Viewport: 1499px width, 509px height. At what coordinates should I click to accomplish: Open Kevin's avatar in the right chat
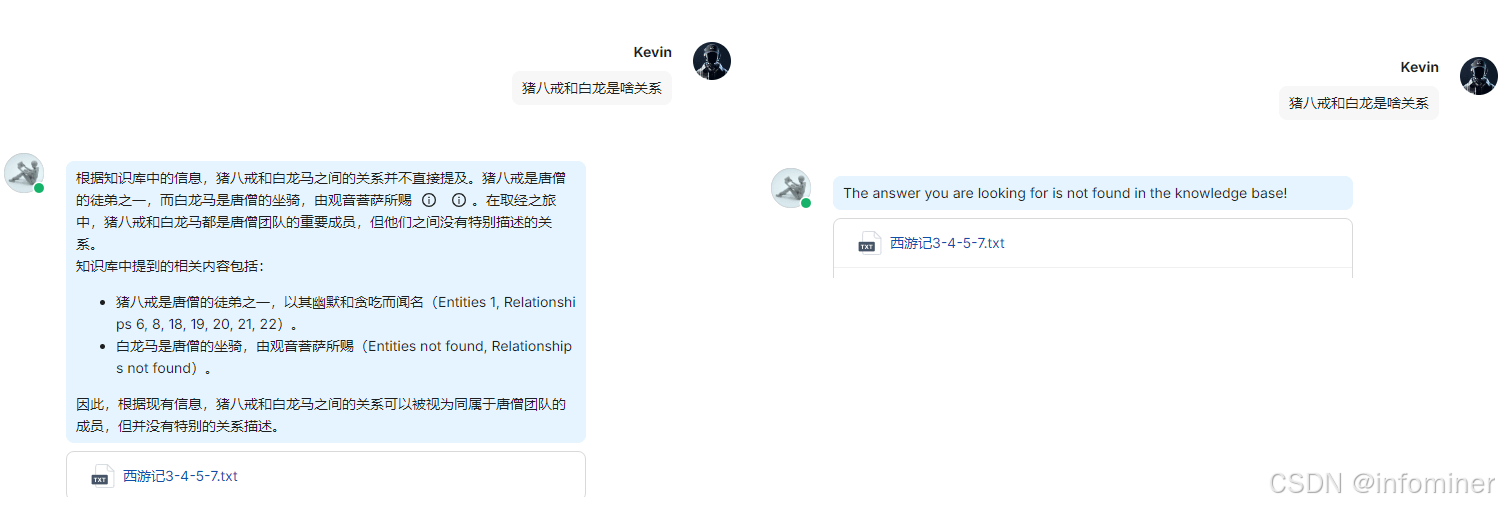coord(1479,76)
